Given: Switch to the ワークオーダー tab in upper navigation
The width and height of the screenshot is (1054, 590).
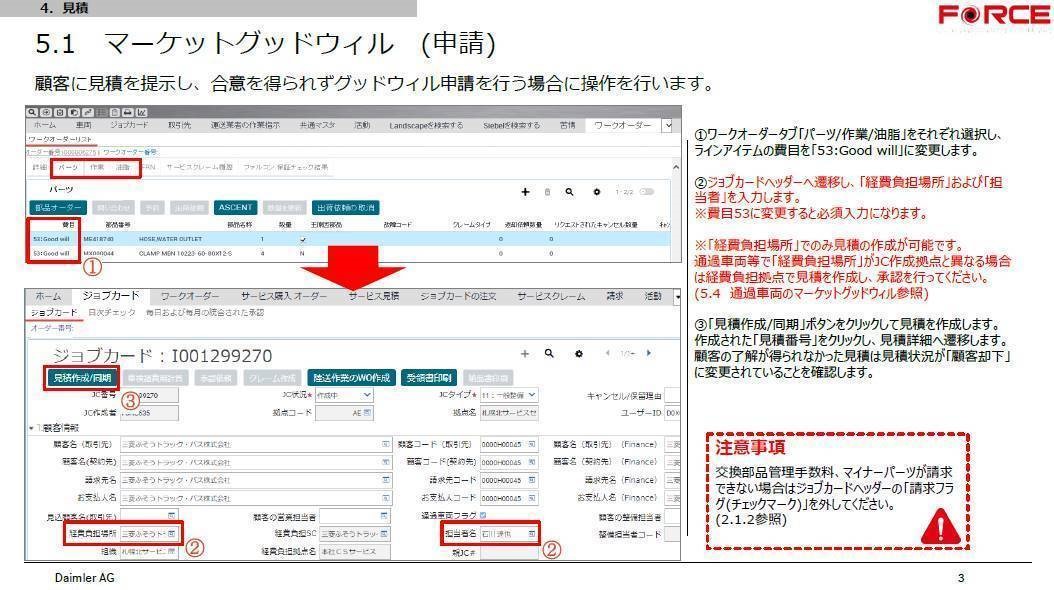Looking at the screenshot, I should point(621,125).
